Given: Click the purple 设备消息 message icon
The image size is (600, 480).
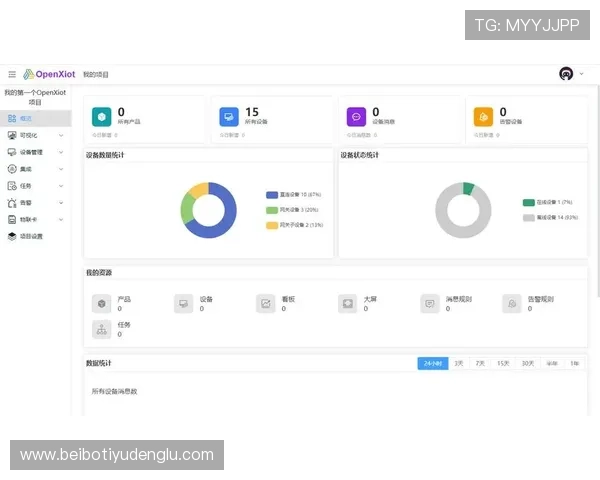Looking at the screenshot, I should click(x=356, y=116).
